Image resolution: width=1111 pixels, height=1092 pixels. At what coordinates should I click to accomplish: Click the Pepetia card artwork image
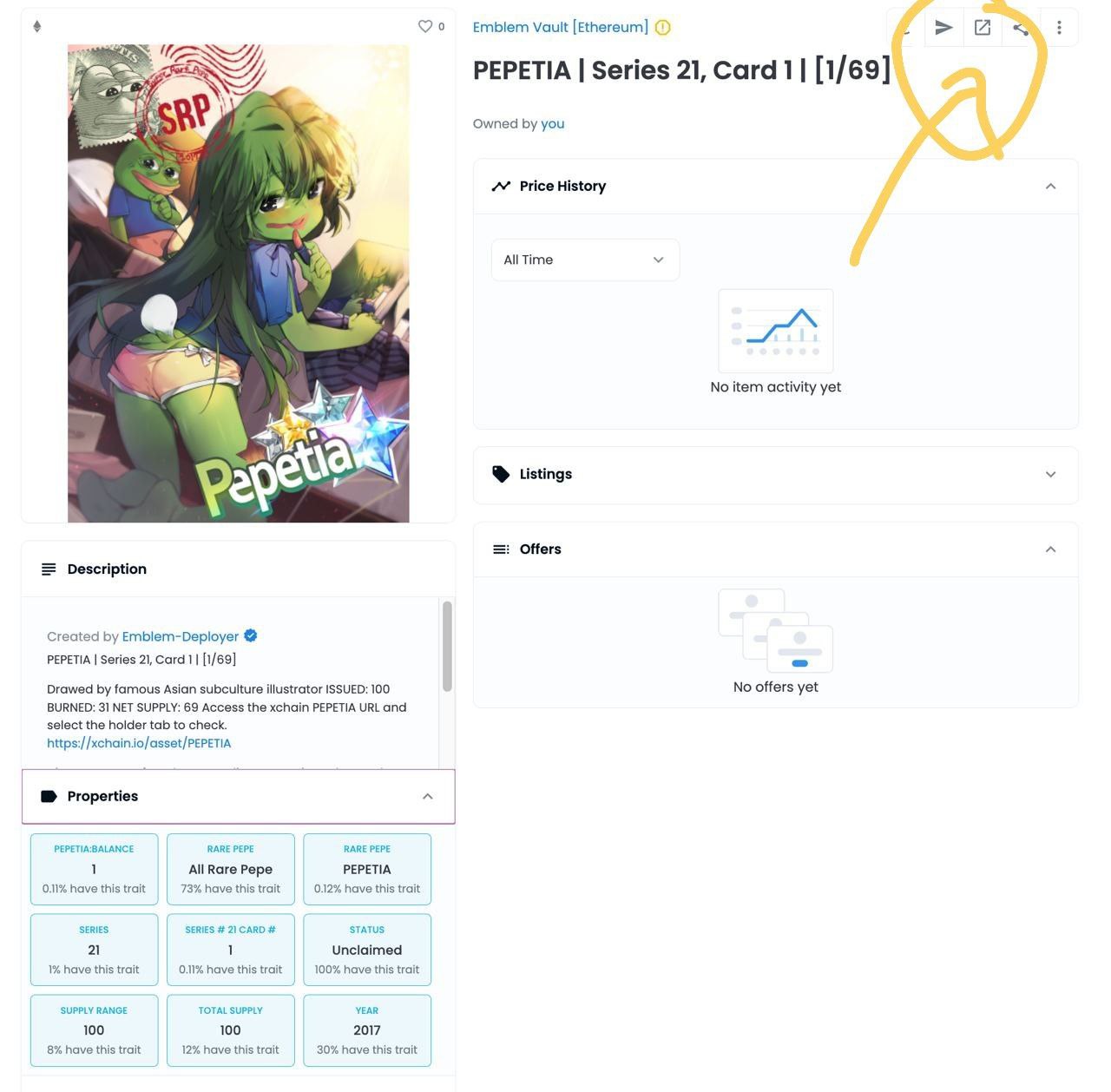238,284
